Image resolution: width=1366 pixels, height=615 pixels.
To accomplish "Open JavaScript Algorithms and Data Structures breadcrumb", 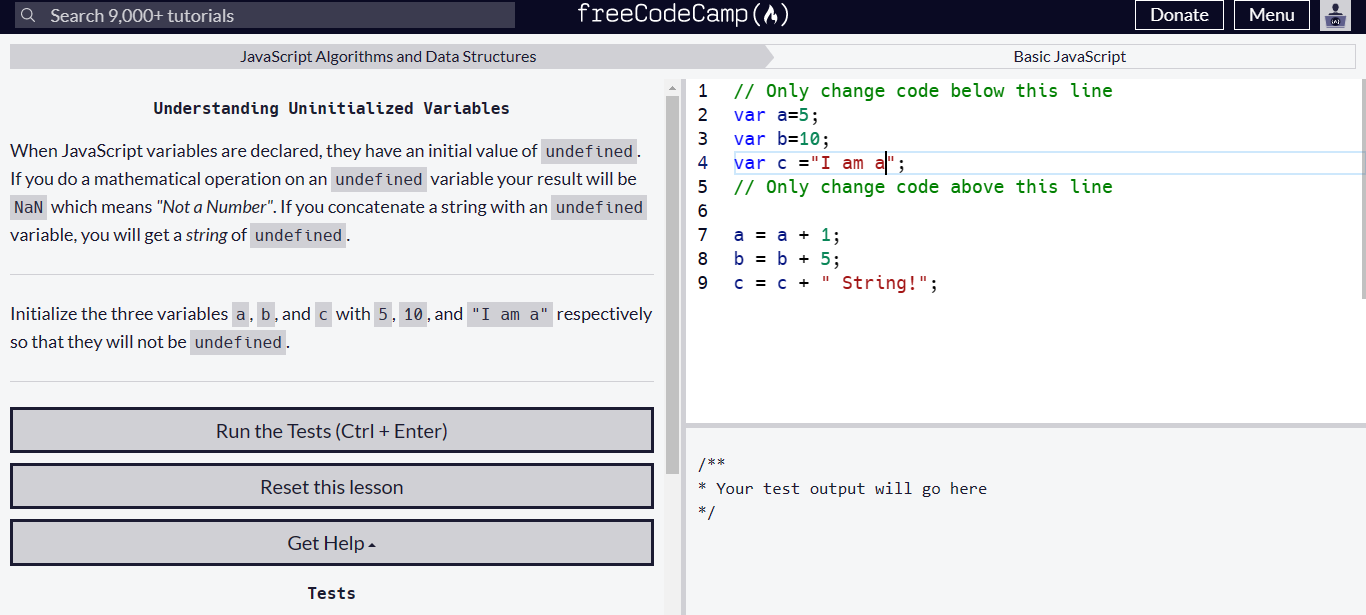I will tap(388, 57).
